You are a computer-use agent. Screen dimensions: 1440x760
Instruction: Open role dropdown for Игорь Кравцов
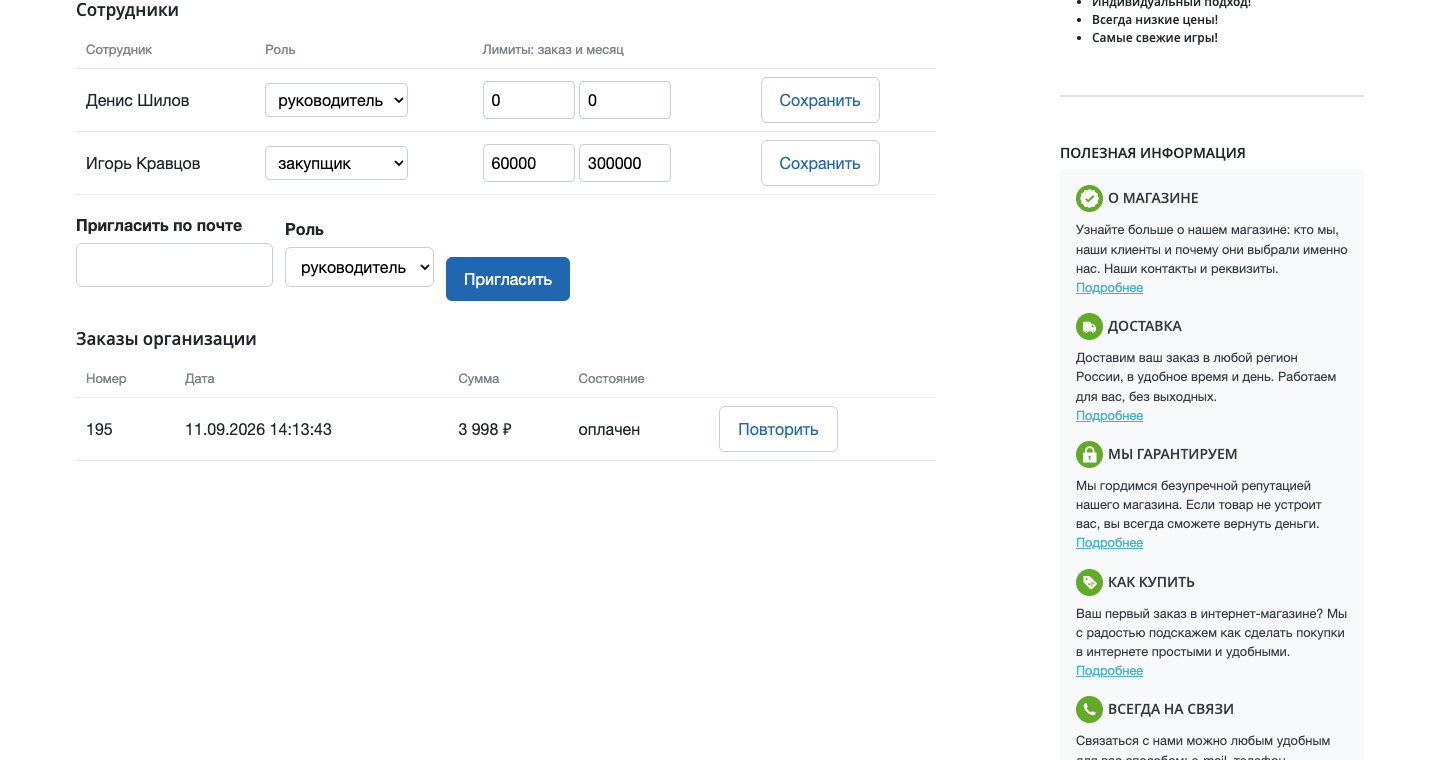pyautogui.click(x=336, y=163)
